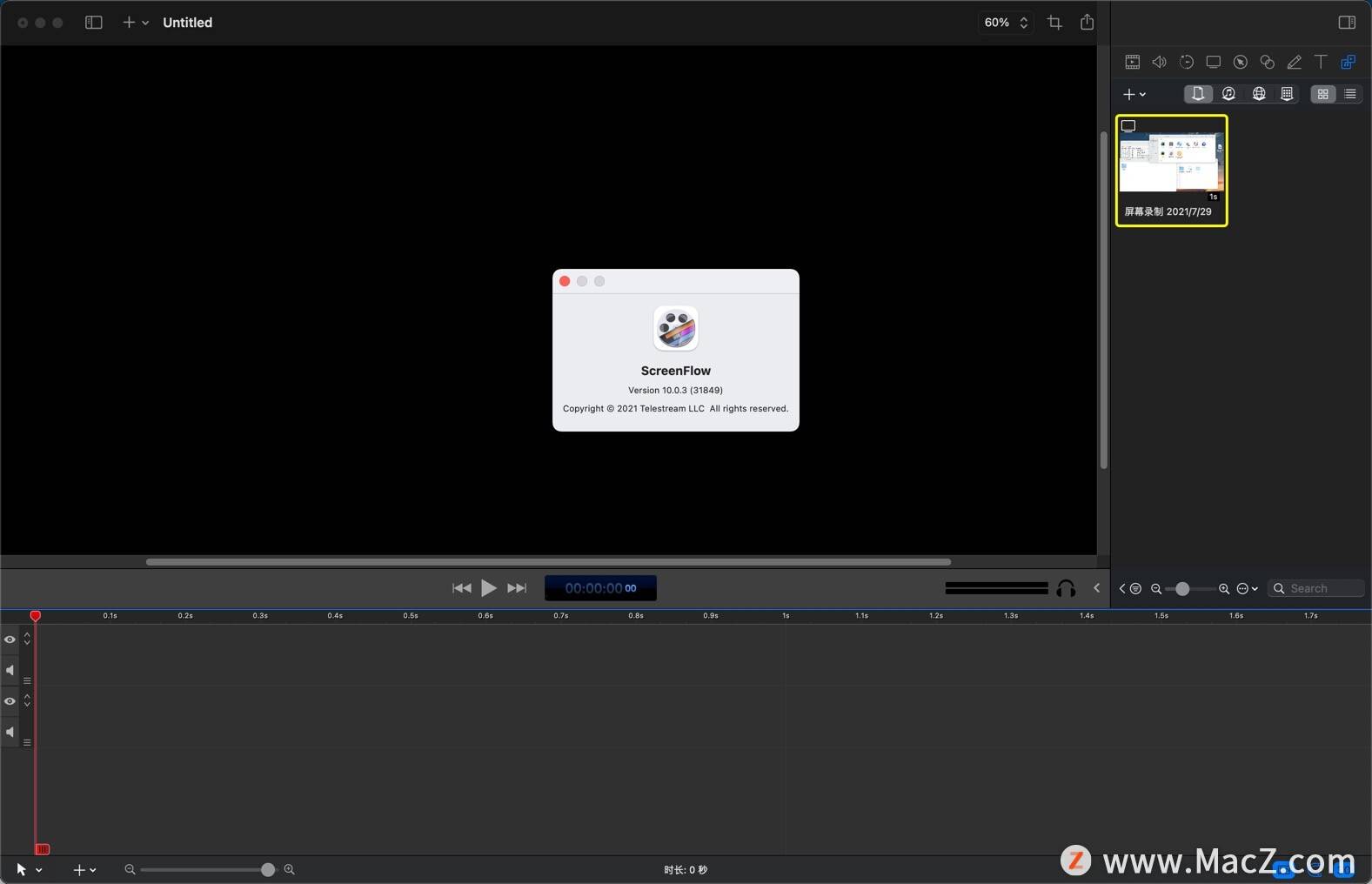Open the Touch Callout inspector tab
The image size is (1372, 884).
[1267, 62]
